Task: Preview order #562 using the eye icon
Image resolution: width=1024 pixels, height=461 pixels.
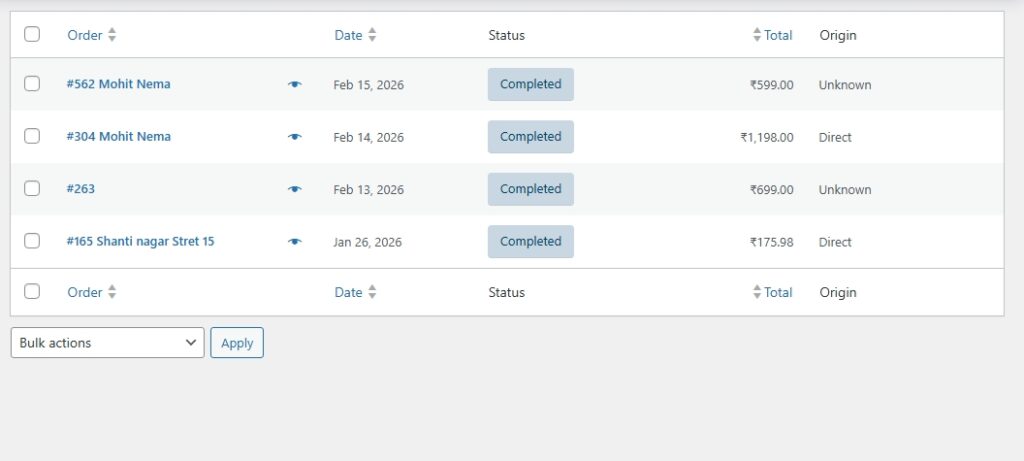Action: coord(294,85)
